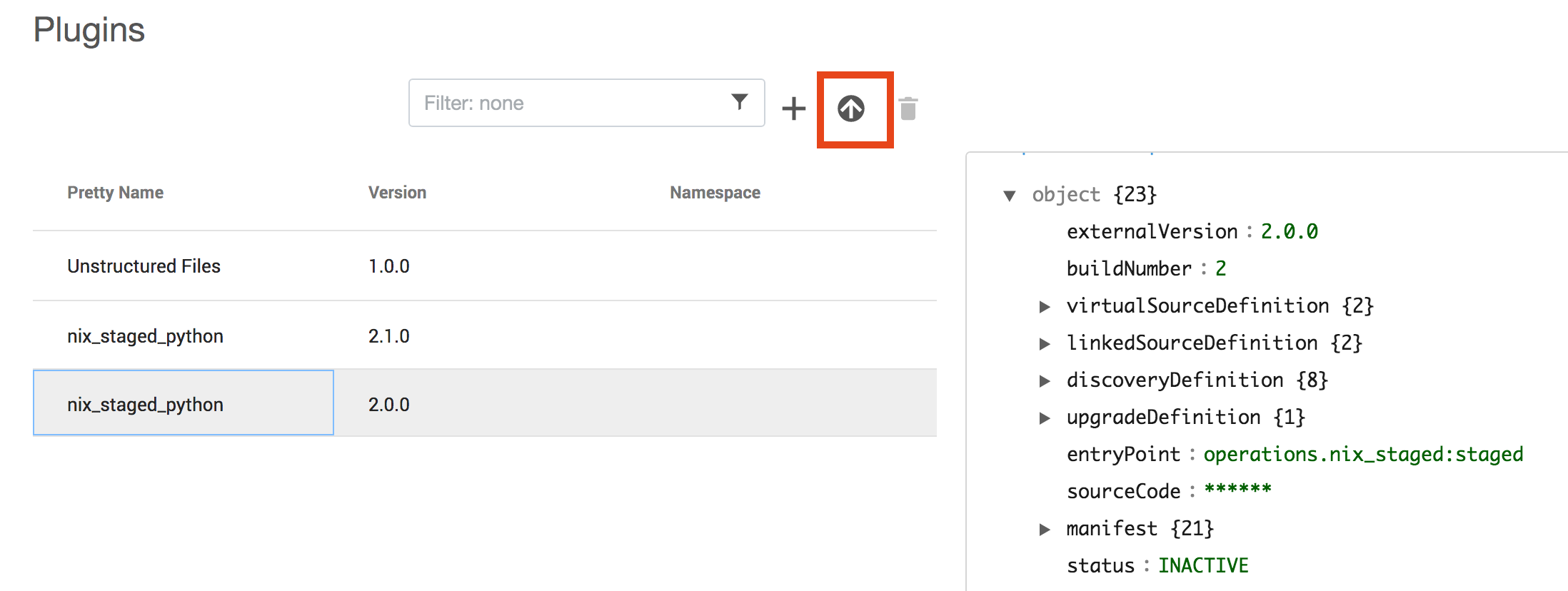
Task: Select nix_staged_python version 2.1.0 row
Action: (145, 336)
